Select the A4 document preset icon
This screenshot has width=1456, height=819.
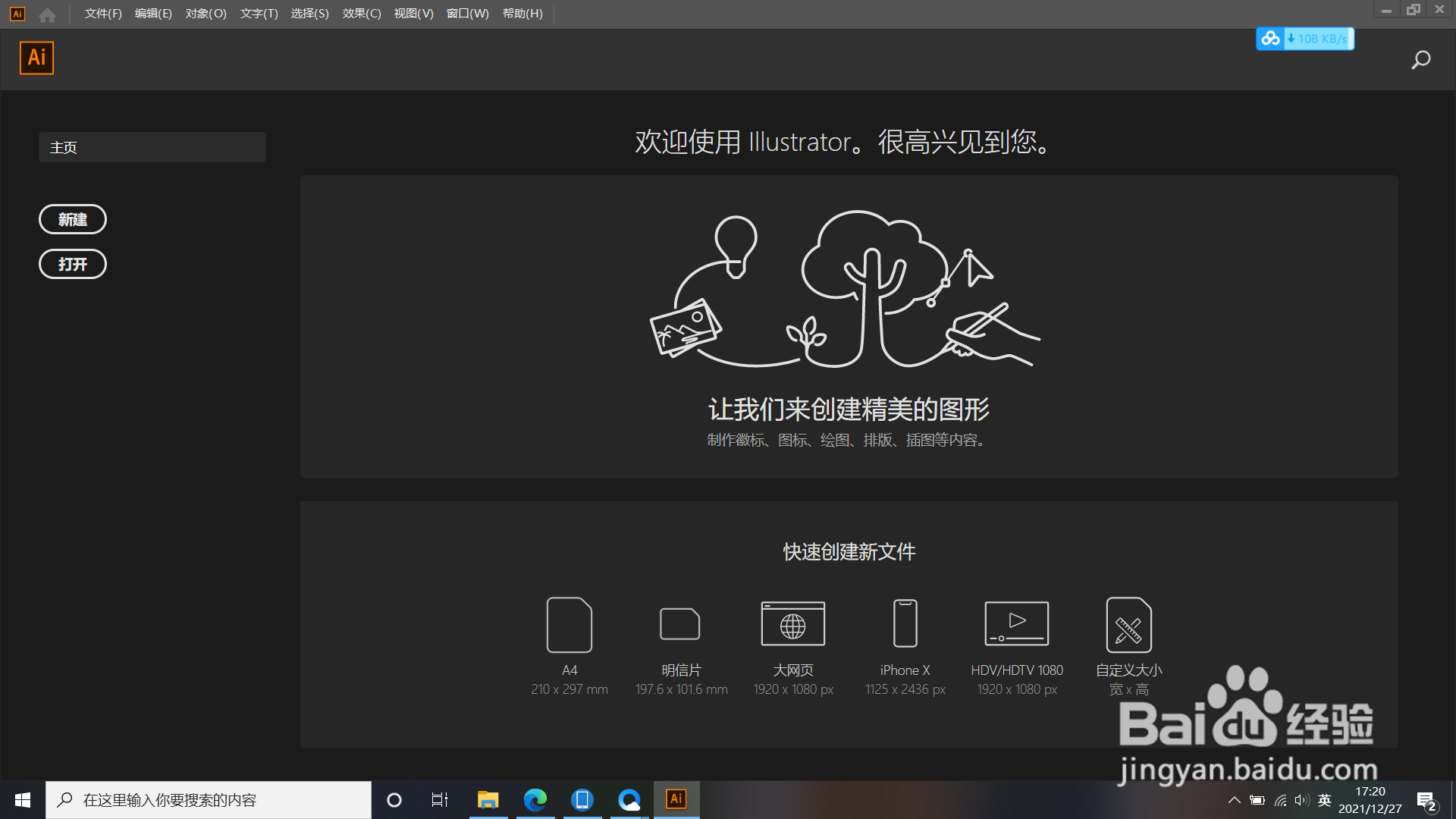(570, 625)
